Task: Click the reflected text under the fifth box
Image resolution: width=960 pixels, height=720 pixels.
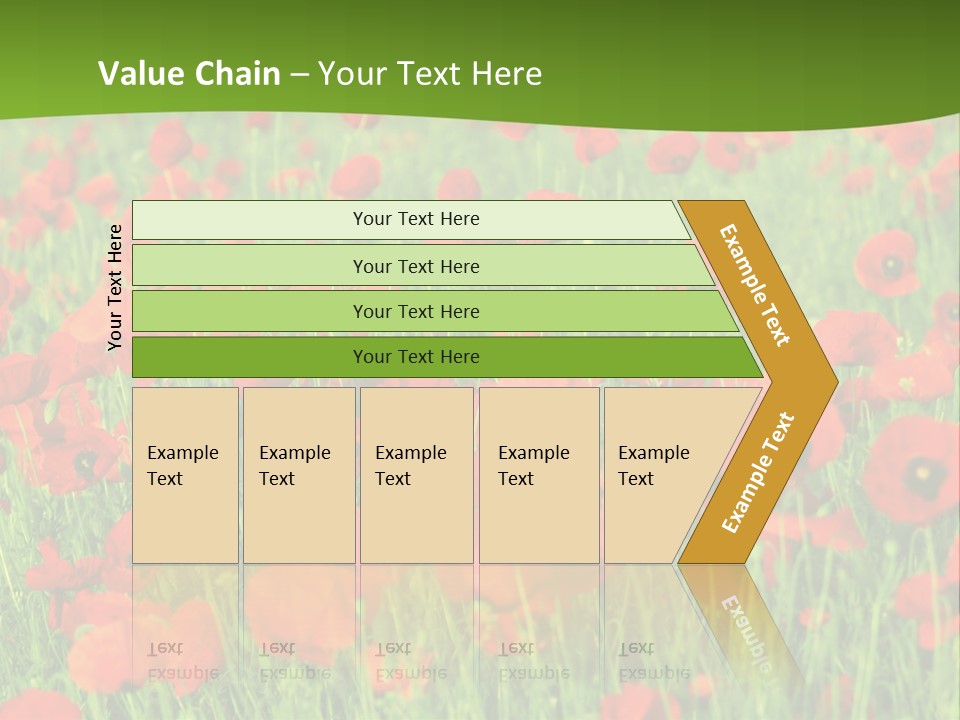Action: click(653, 660)
